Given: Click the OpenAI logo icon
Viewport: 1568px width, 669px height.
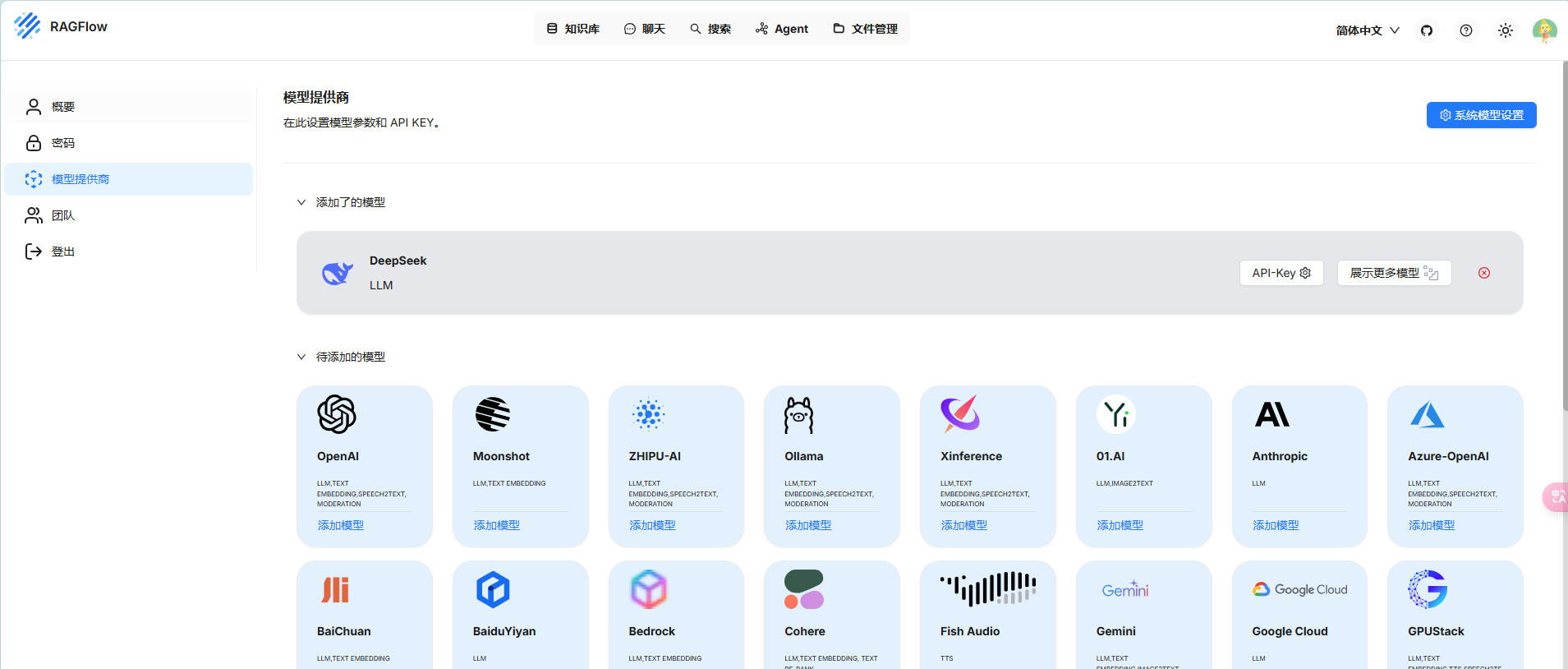Looking at the screenshot, I should (337, 414).
